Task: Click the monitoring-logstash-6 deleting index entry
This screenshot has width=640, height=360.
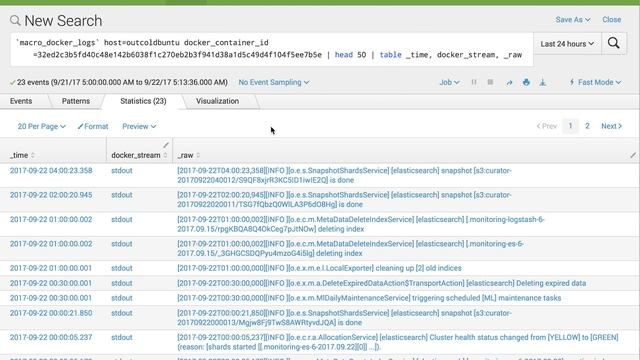Action: 361,224
